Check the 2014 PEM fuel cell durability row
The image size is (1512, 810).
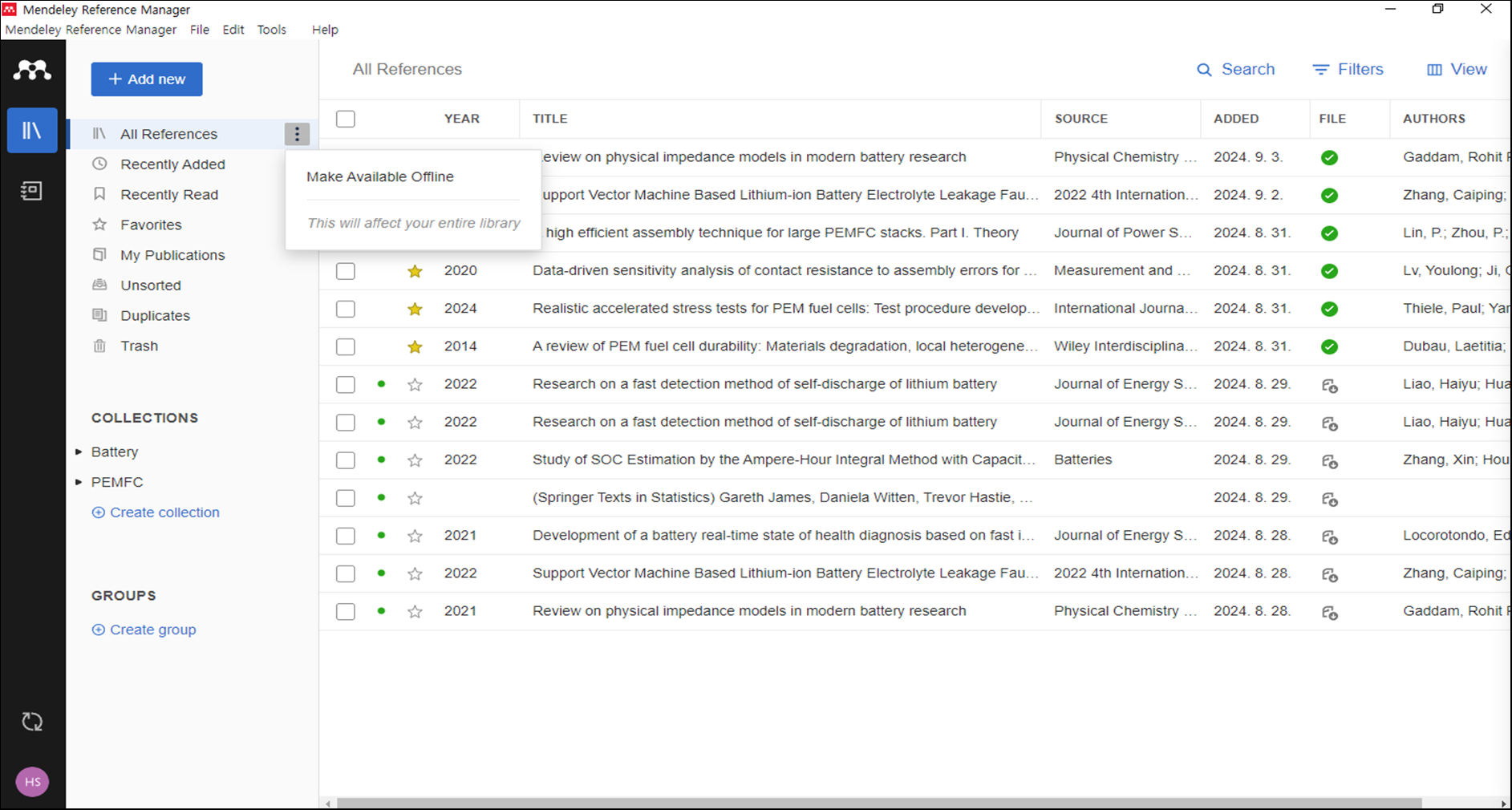pyautogui.click(x=346, y=346)
